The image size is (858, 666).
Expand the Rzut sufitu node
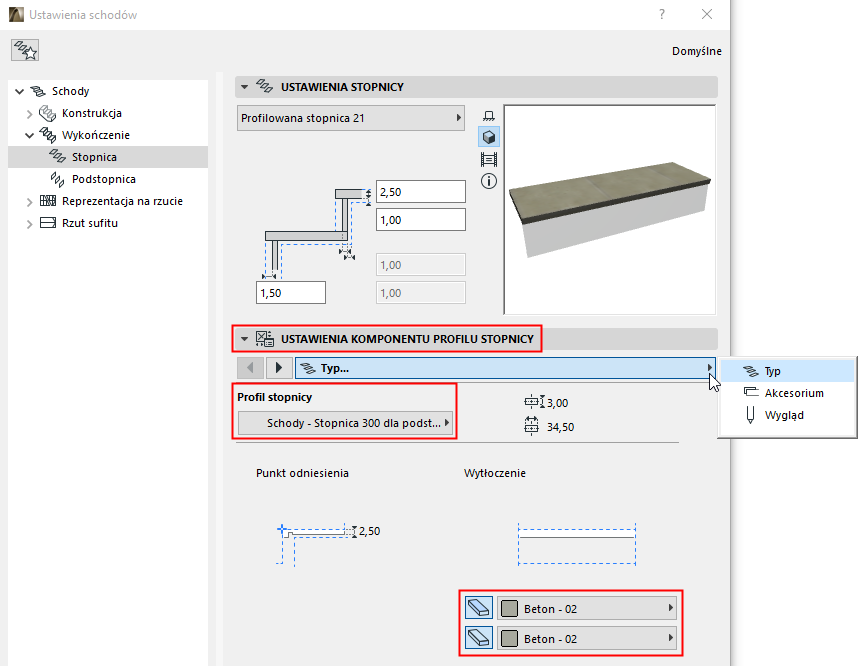[30, 224]
